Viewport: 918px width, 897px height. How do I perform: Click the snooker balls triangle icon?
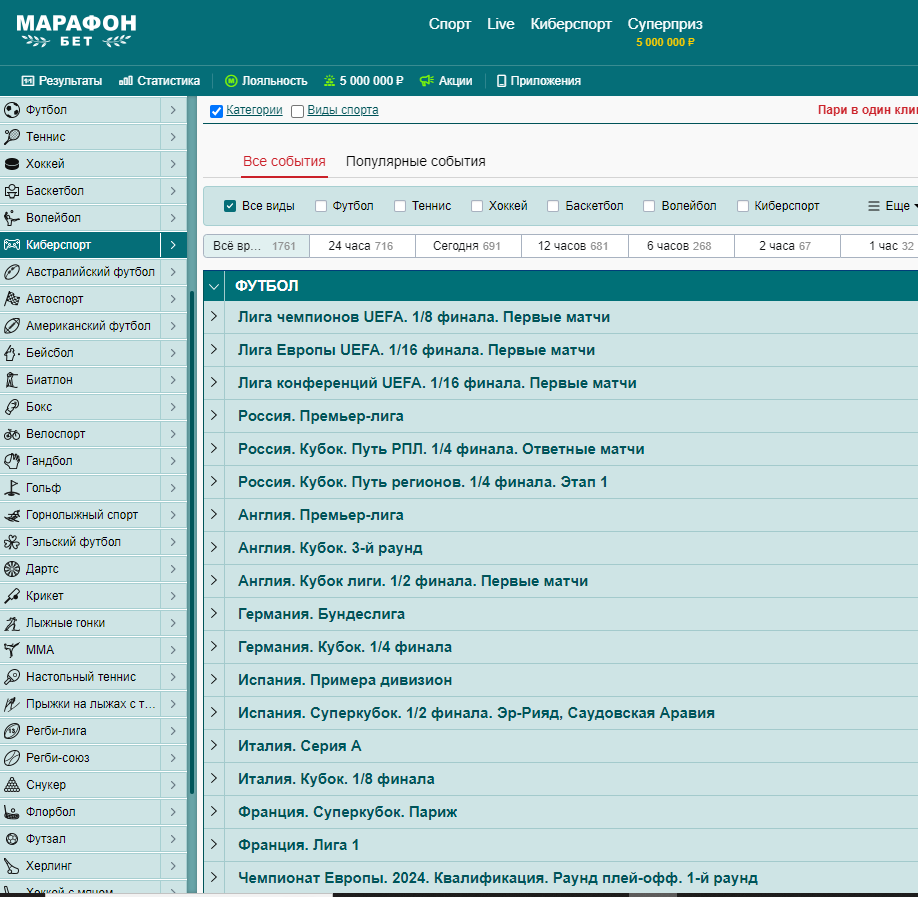[x=12, y=785]
